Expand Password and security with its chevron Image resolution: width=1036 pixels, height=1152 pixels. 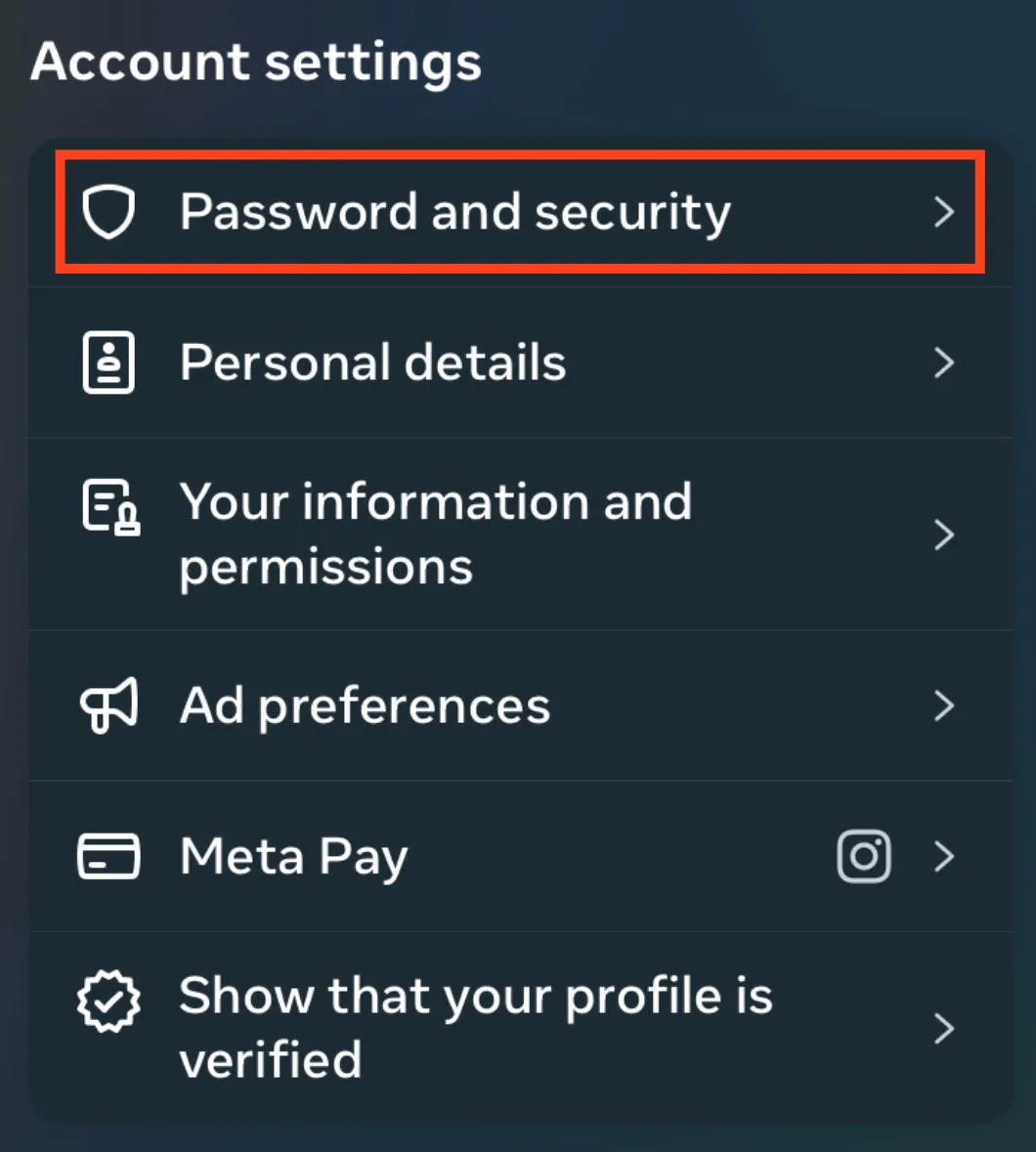tap(943, 212)
